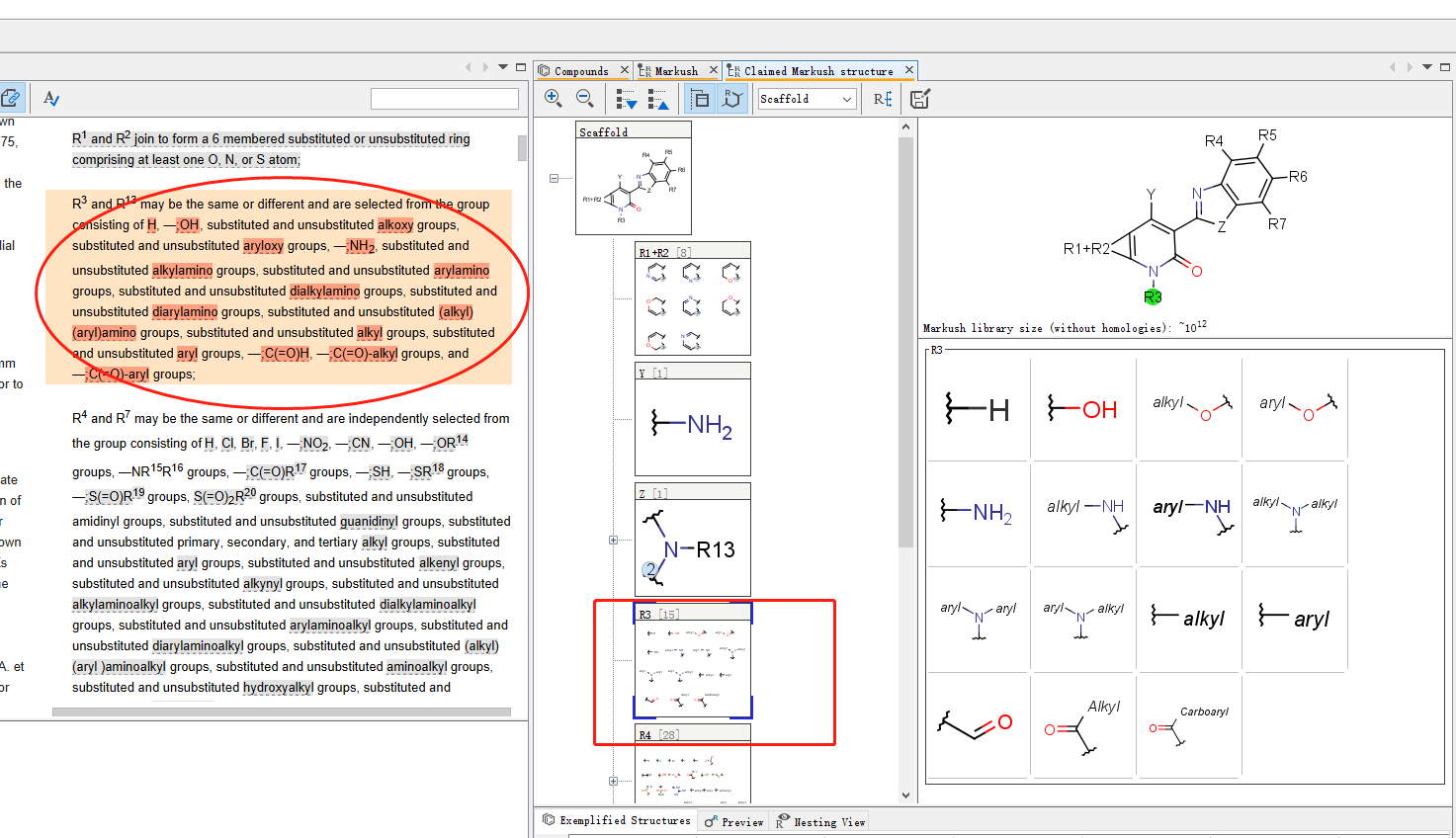
Task: Pick the alkyl-NH cell in R3 grid
Action: [1083, 513]
